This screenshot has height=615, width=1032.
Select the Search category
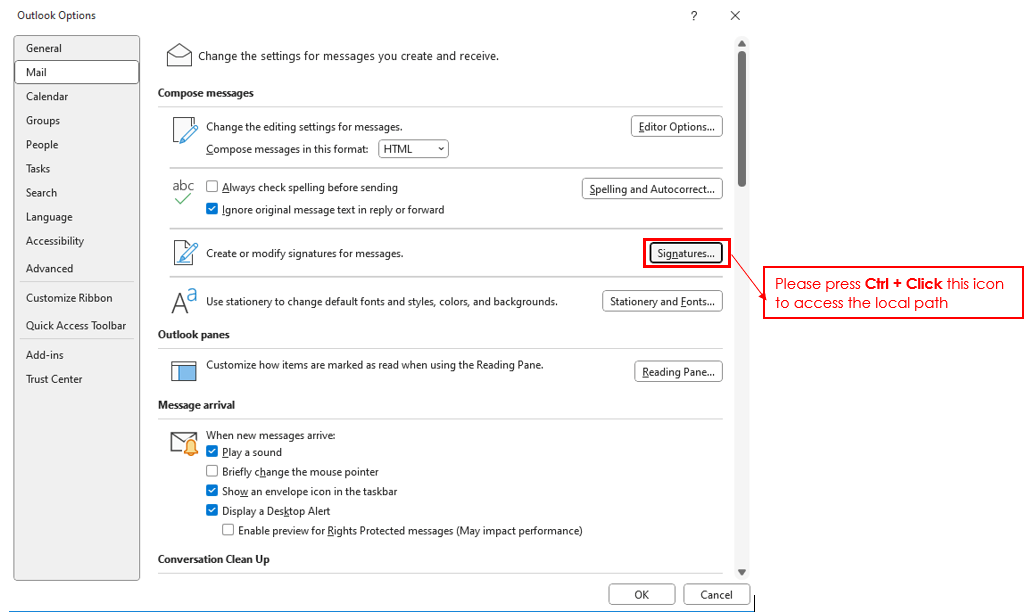[x=76, y=193]
